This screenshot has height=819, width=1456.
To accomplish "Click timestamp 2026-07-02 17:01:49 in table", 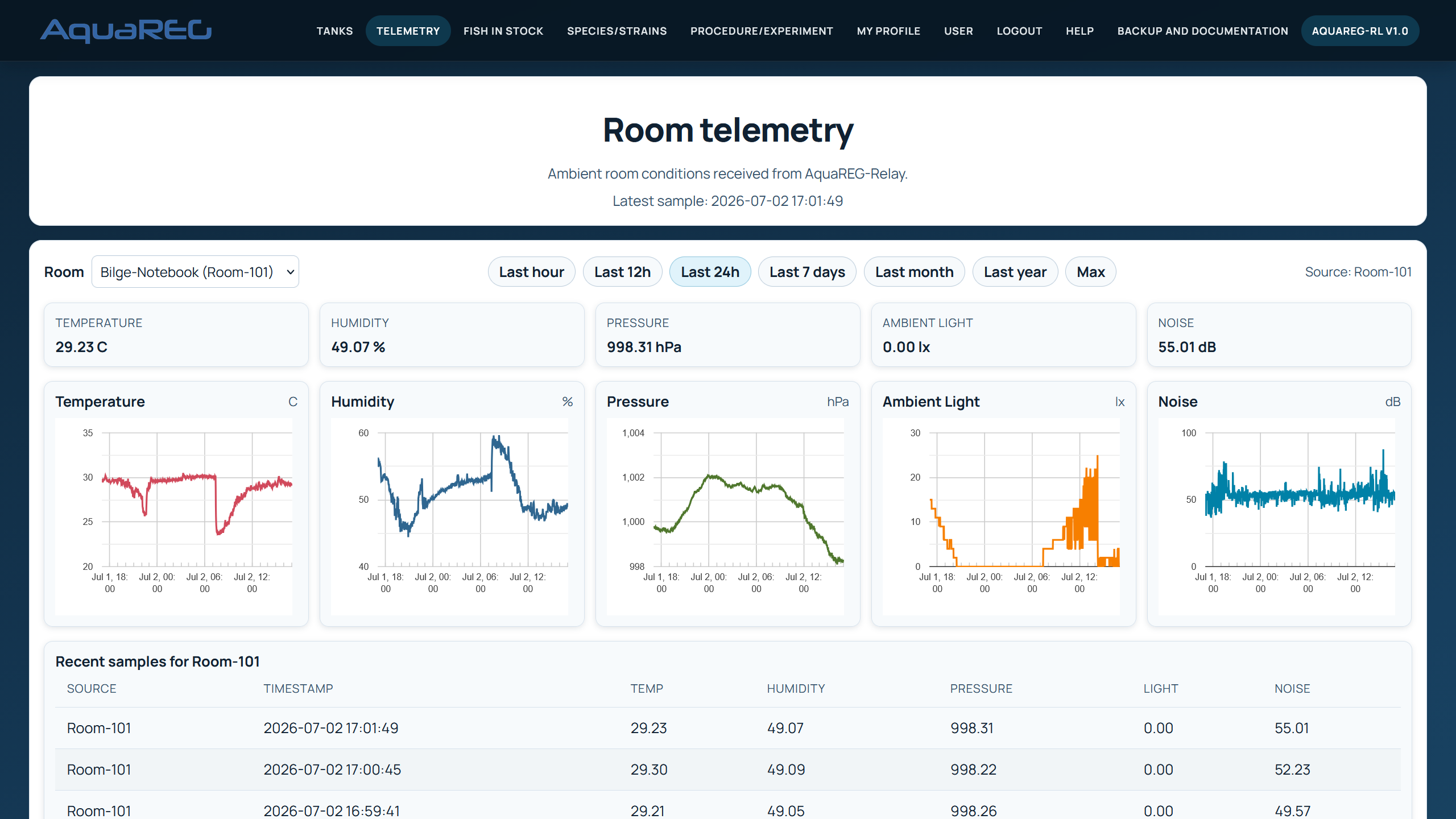I will (x=331, y=728).
